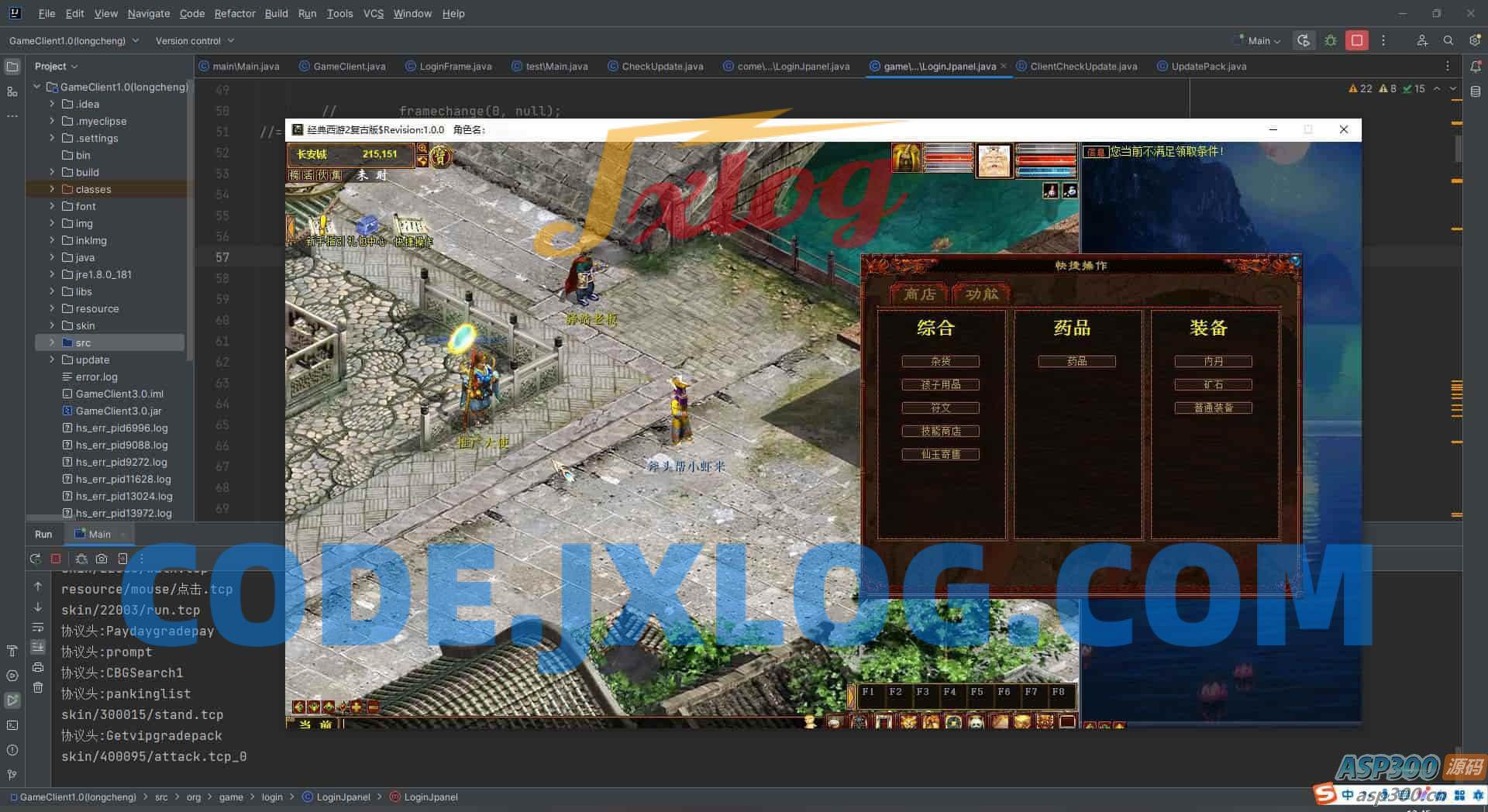This screenshot has width=1488, height=812.
Task: Toggle the Project tool window sidebar button
Action: (x=12, y=67)
